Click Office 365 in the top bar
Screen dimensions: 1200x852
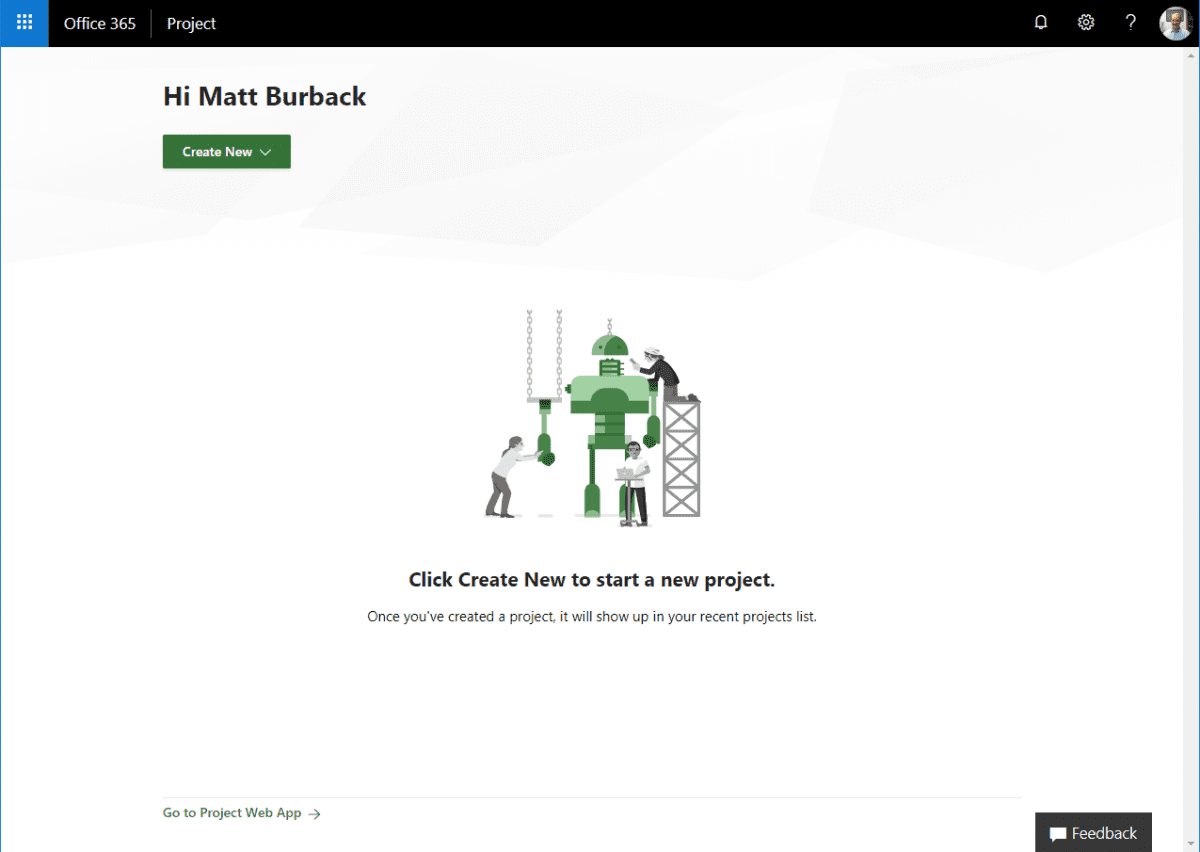(x=99, y=23)
